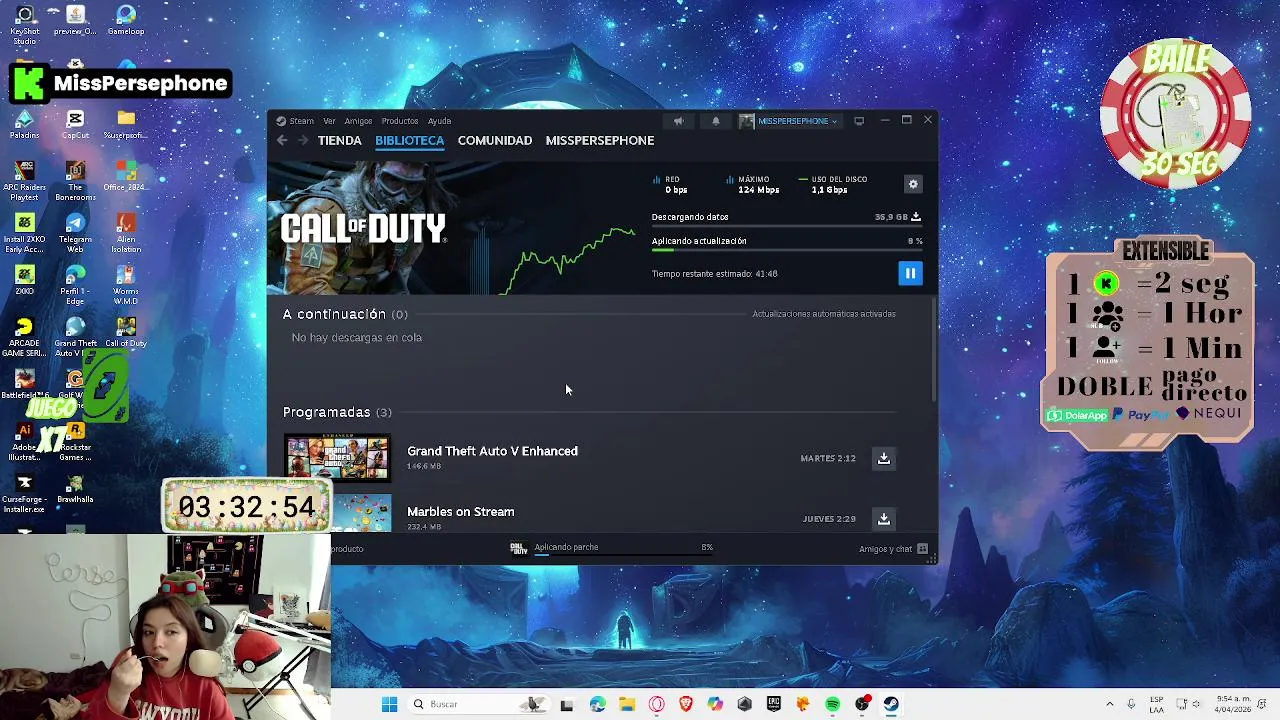Viewport: 1280px width, 720px height.
Task: Go forward with the Steam forward arrow
Action: (303, 141)
